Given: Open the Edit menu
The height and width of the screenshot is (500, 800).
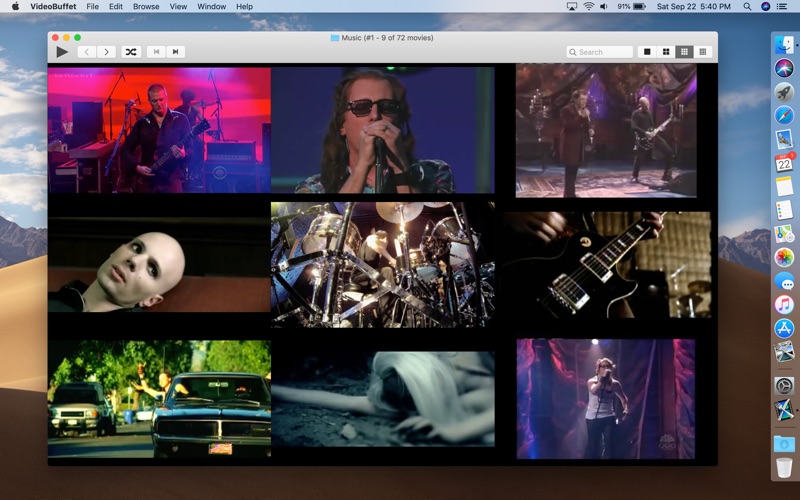Looking at the screenshot, I should (116, 7).
